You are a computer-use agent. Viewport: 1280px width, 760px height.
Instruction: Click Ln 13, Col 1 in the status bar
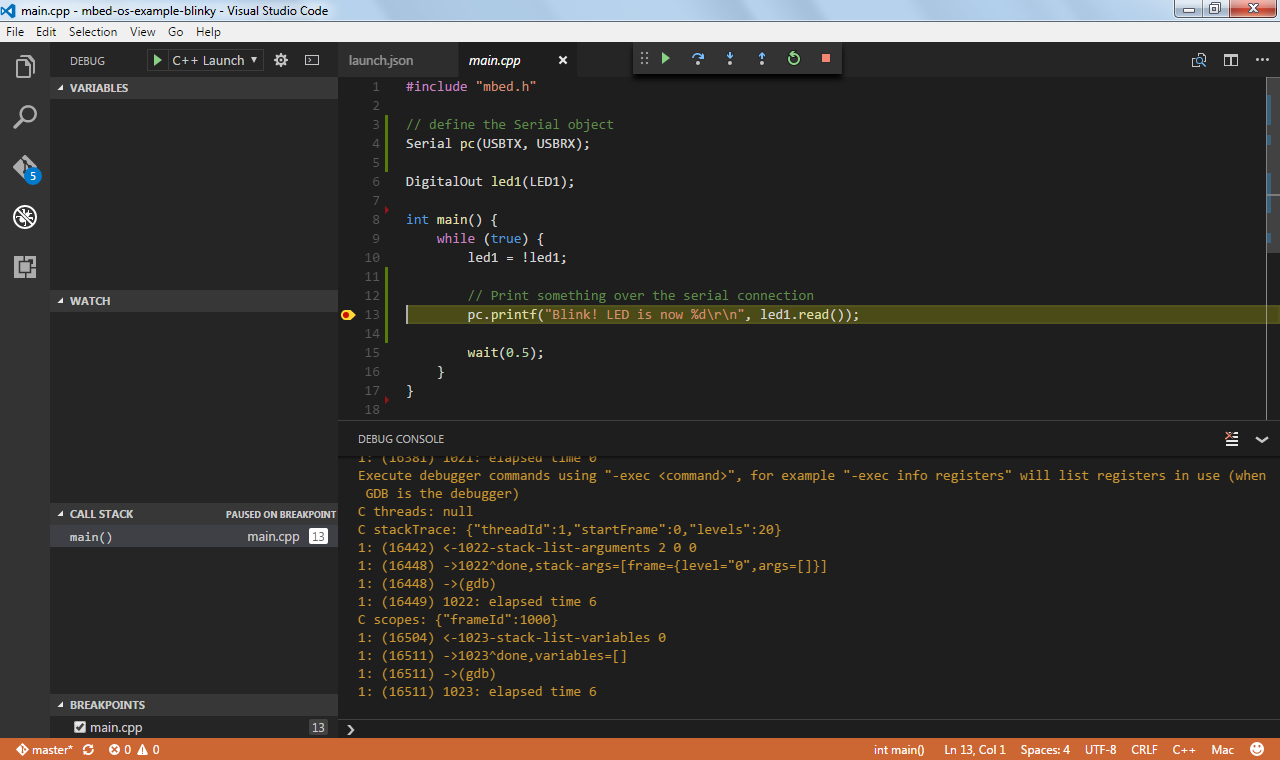click(x=974, y=749)
